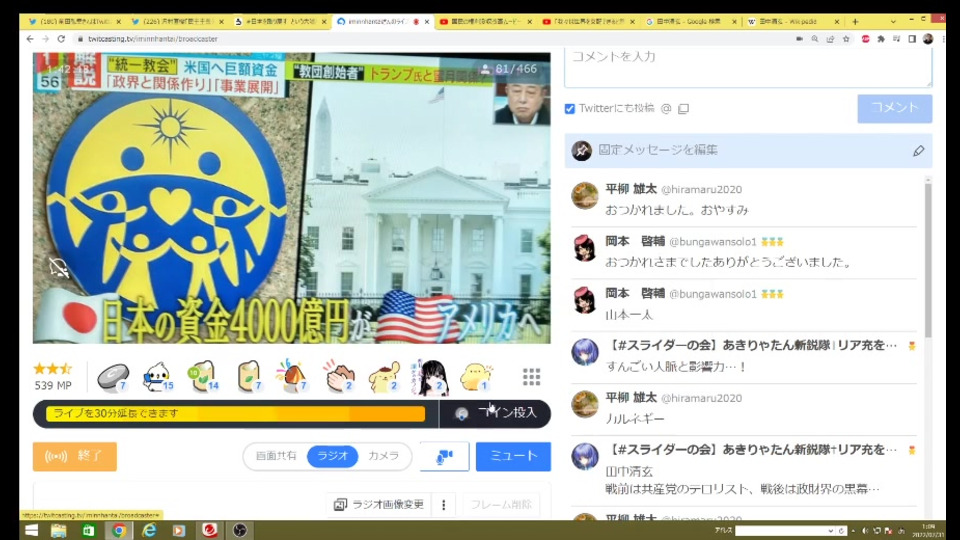Click the copy icon next to the @ symbol
The height and width of the screenshot is (540, 960).
click(x=683, y=108)
